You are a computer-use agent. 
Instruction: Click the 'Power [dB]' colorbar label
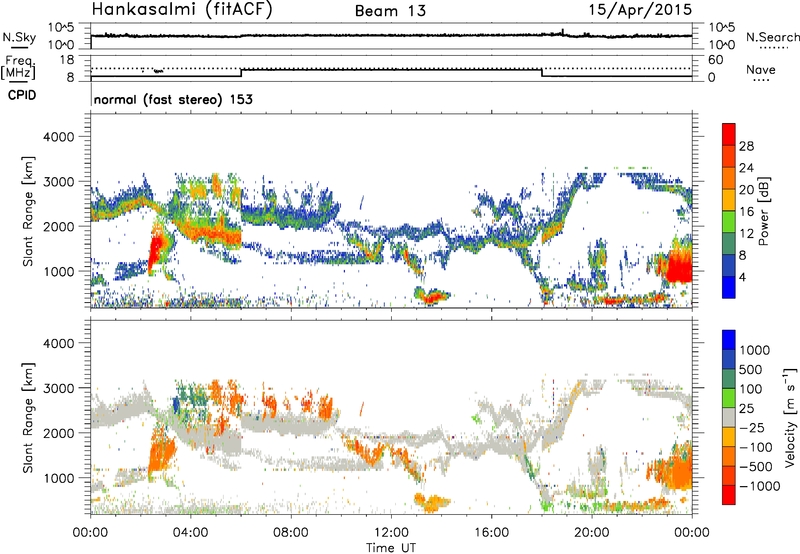(x=763, y=211)
